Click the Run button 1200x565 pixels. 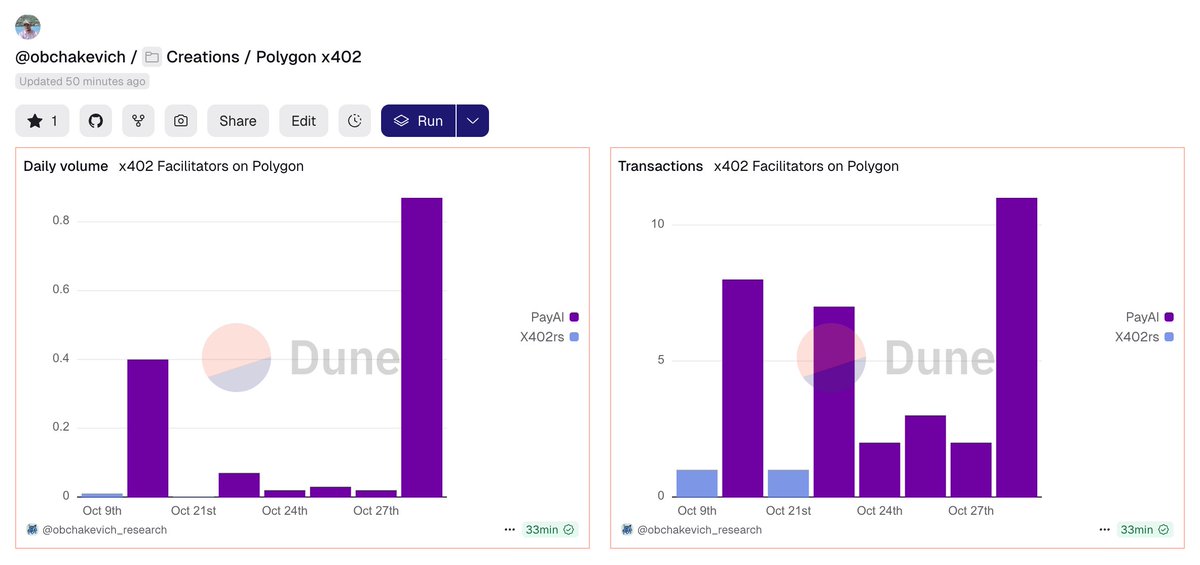[x=418, y=121]
